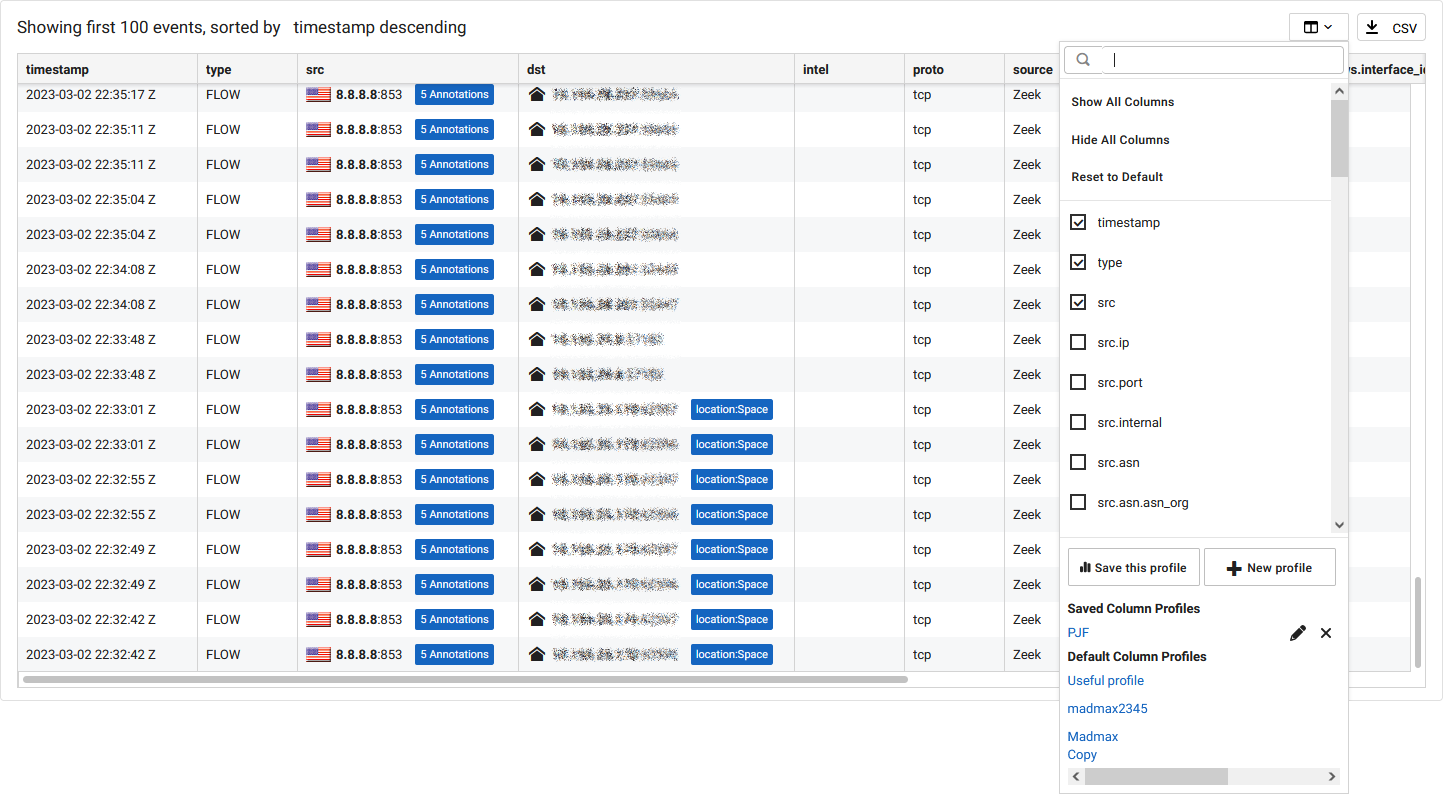Click the pencil icon to edit the PJF profile
This screenshot has width=1443, height=794.
point(1297,632)
